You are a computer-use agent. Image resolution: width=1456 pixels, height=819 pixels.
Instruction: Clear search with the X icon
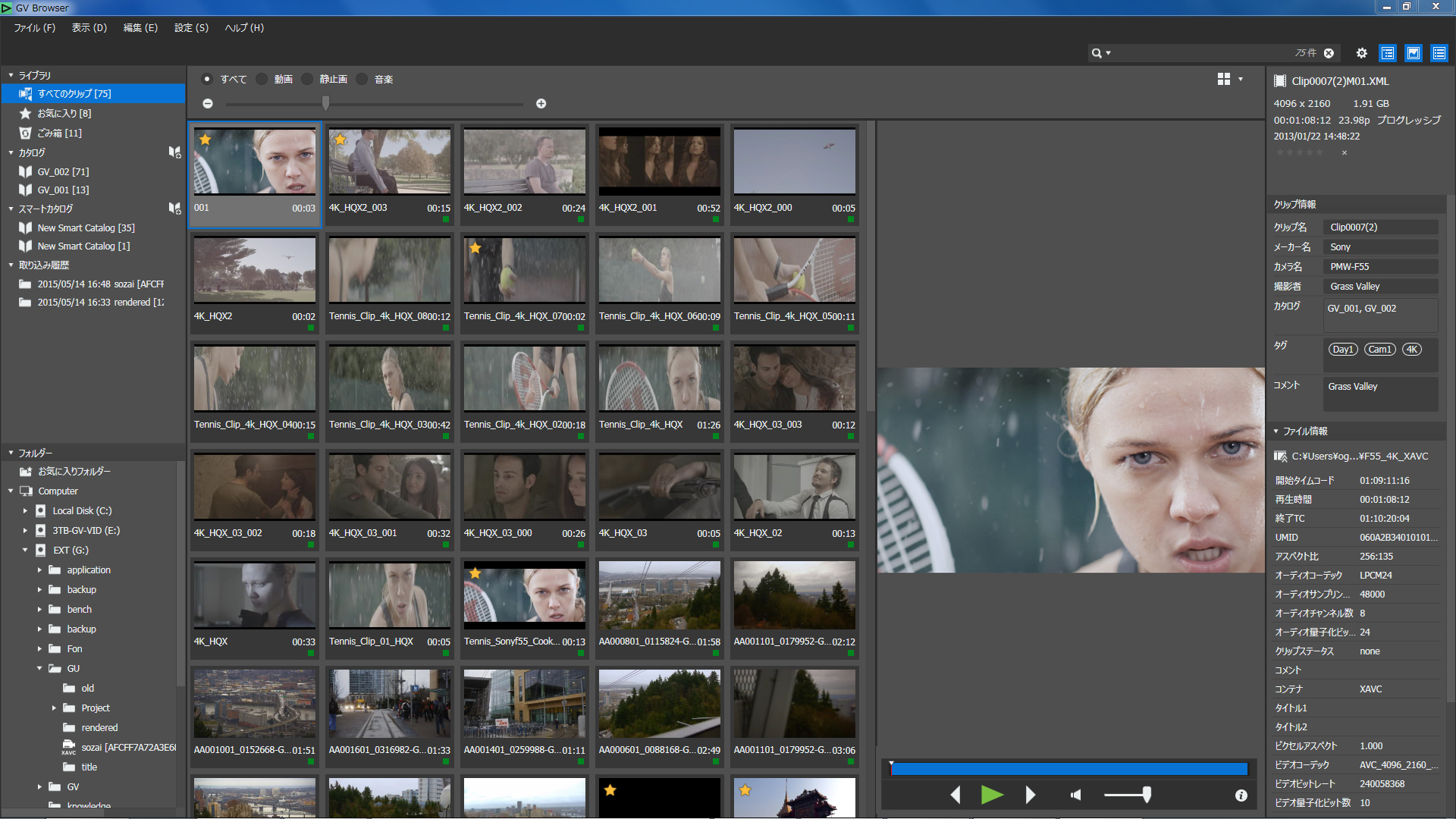(1329, 53)
